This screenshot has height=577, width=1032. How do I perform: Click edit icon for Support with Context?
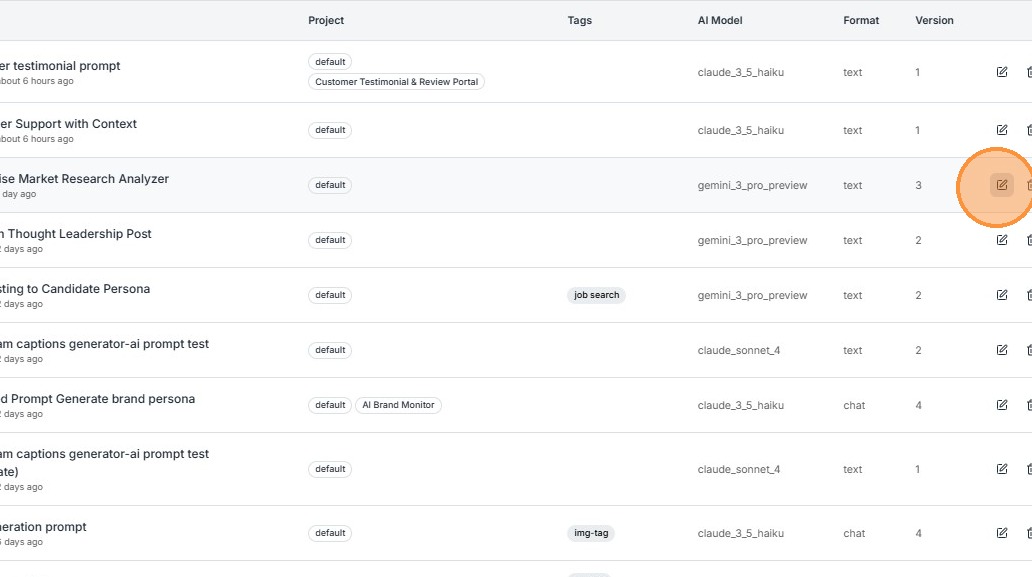pos(1001,130)
